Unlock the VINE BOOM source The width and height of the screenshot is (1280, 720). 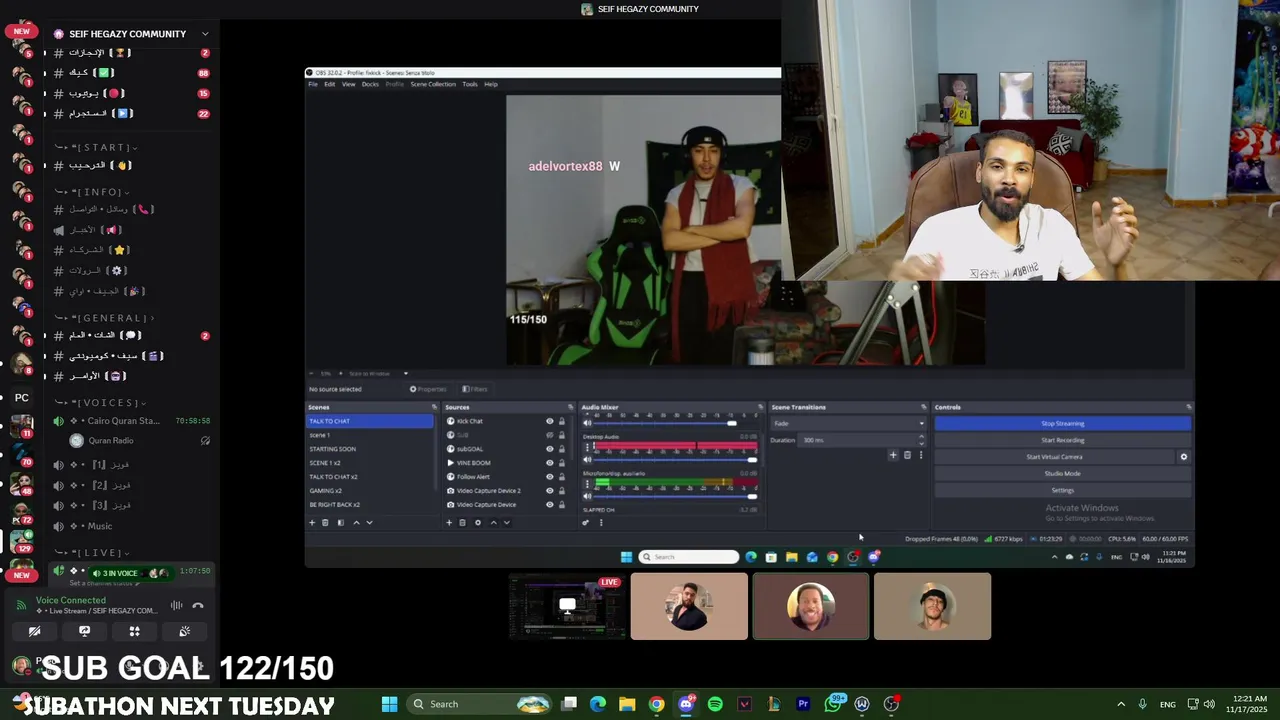(561, 463)
